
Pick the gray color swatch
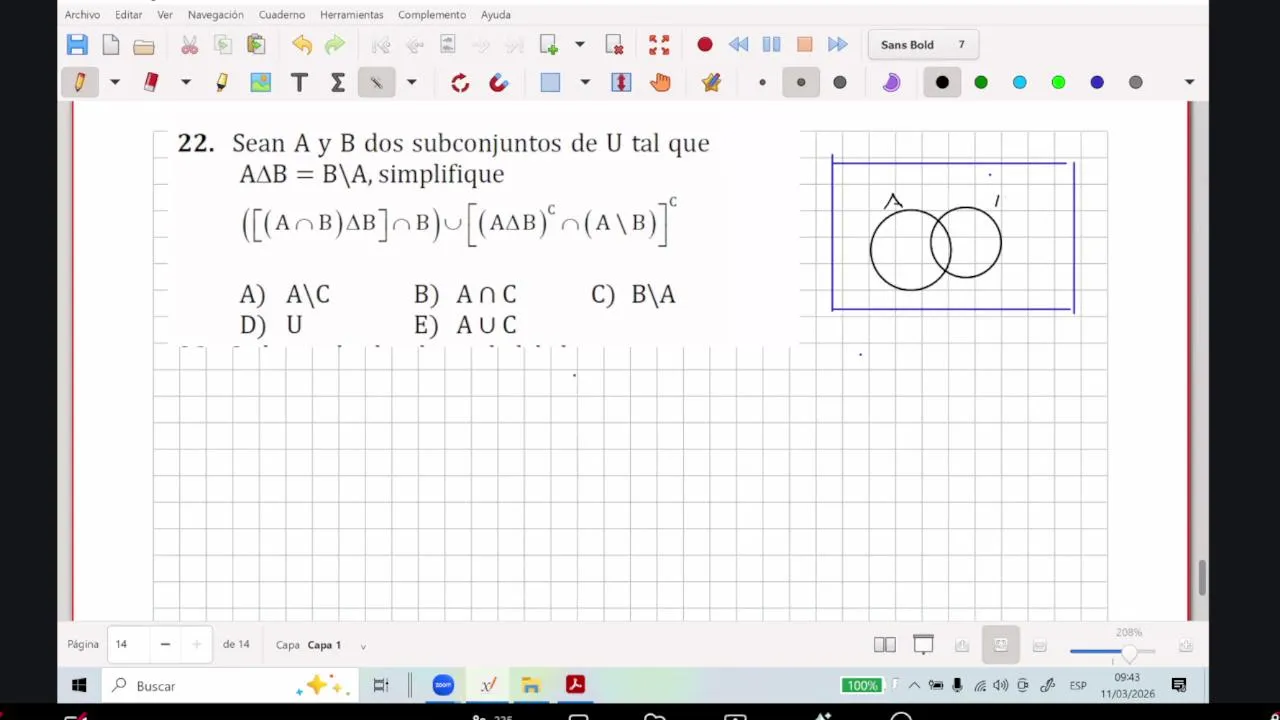click(x=1135, y=83)
